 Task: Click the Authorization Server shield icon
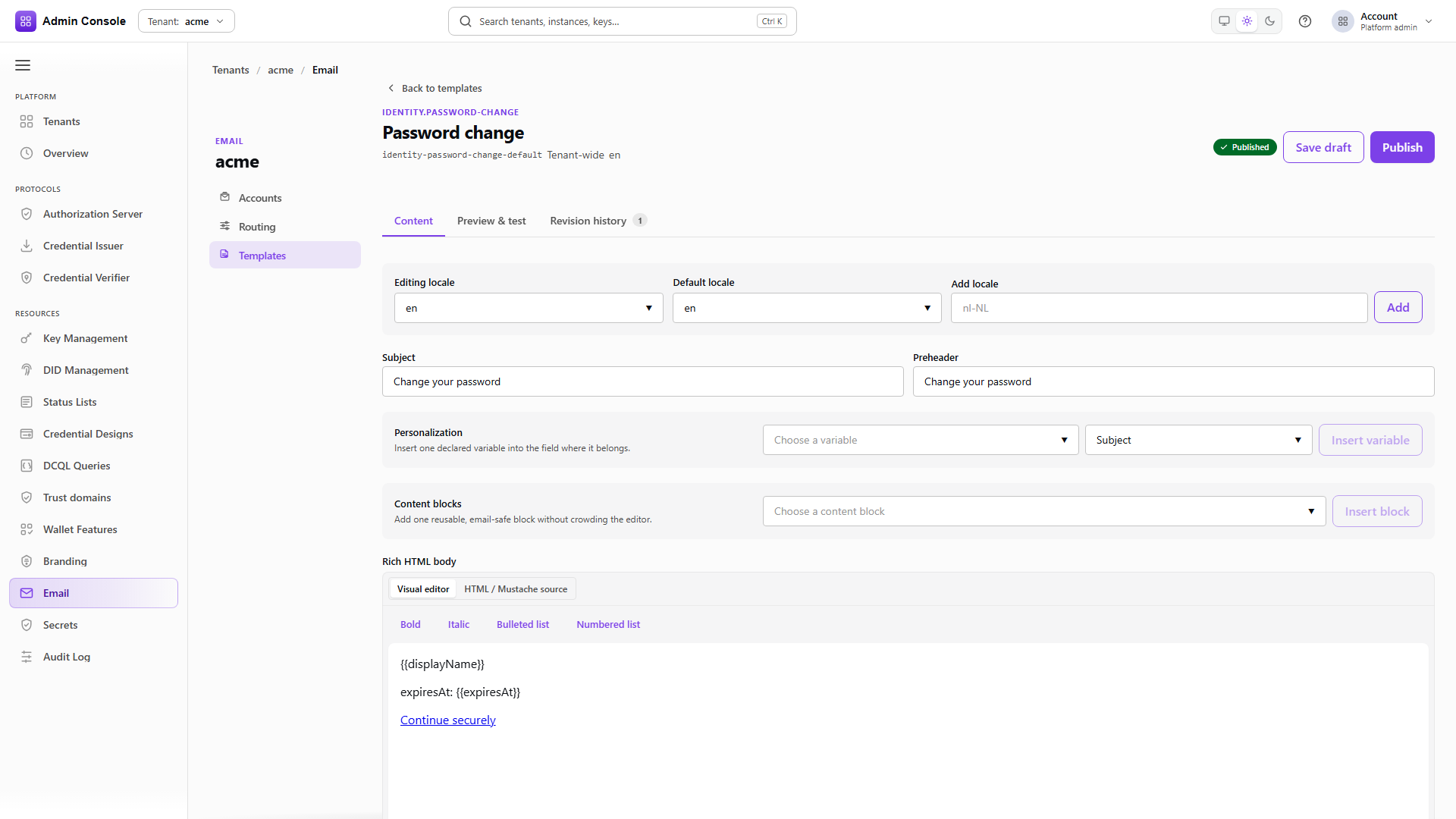pyautogui.click(x=27, y=214)
